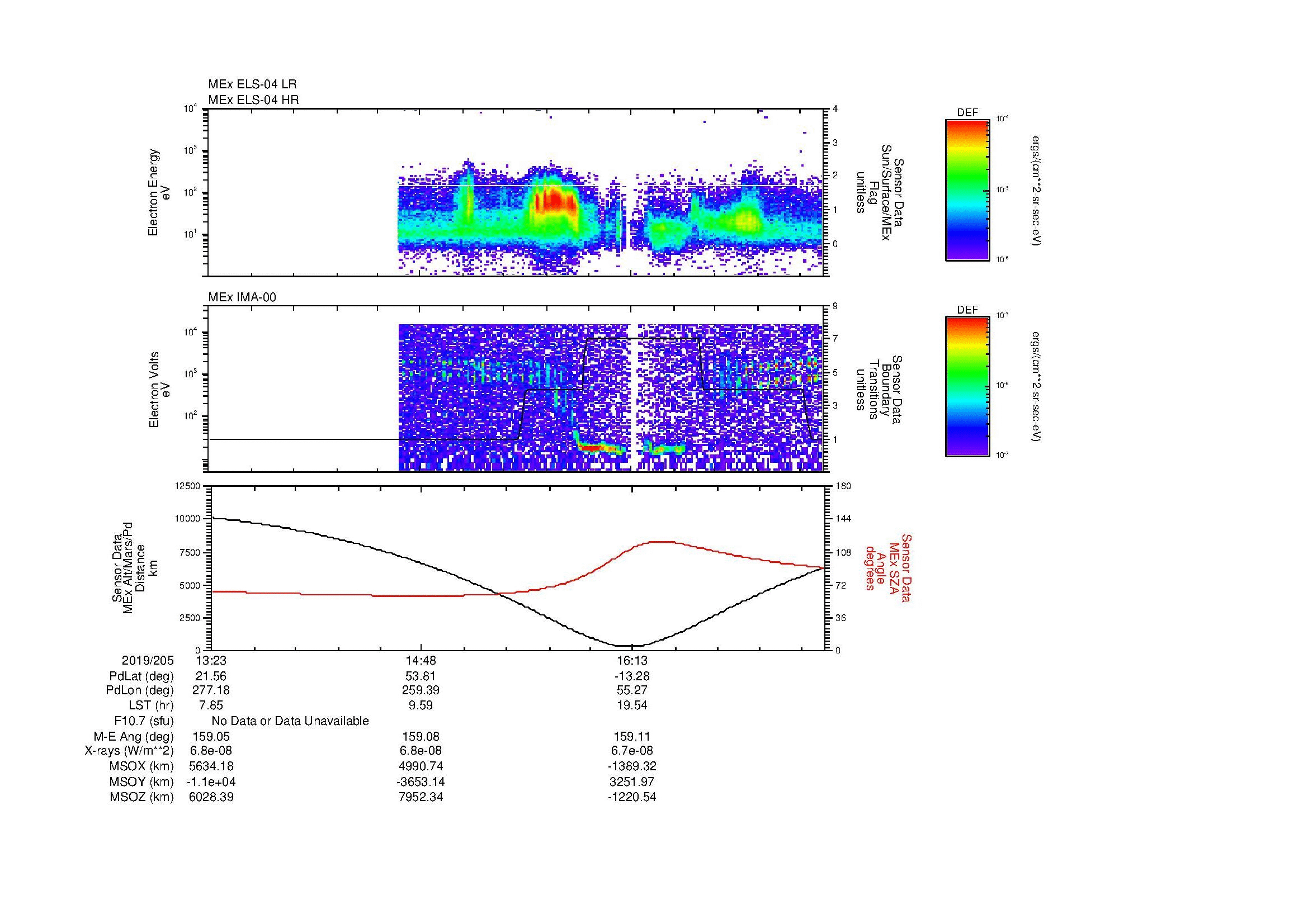Select PdLat value '-13.28'
The width and height of the screenshot is (1308, 924).
click(x=632, y=676)
